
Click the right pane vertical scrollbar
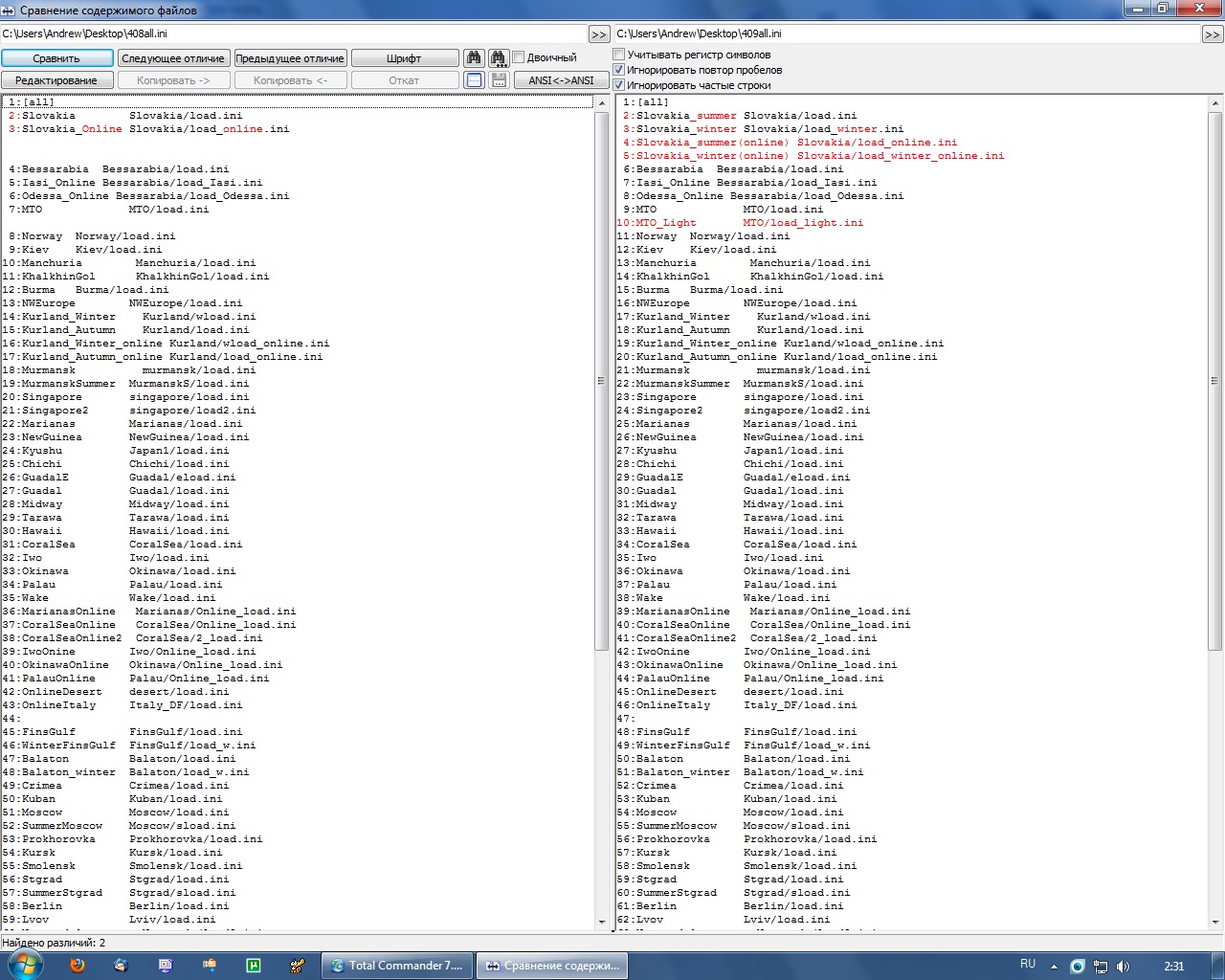click(1215, 381)
